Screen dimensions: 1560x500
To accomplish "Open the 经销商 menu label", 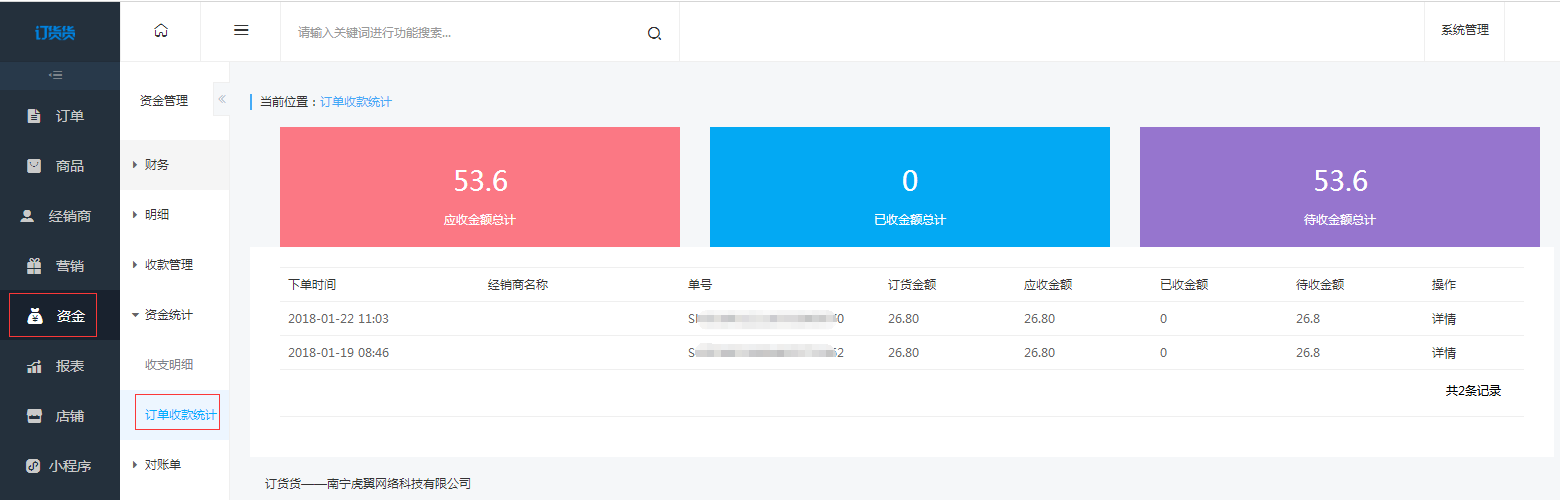I will [x=70, y=216].
